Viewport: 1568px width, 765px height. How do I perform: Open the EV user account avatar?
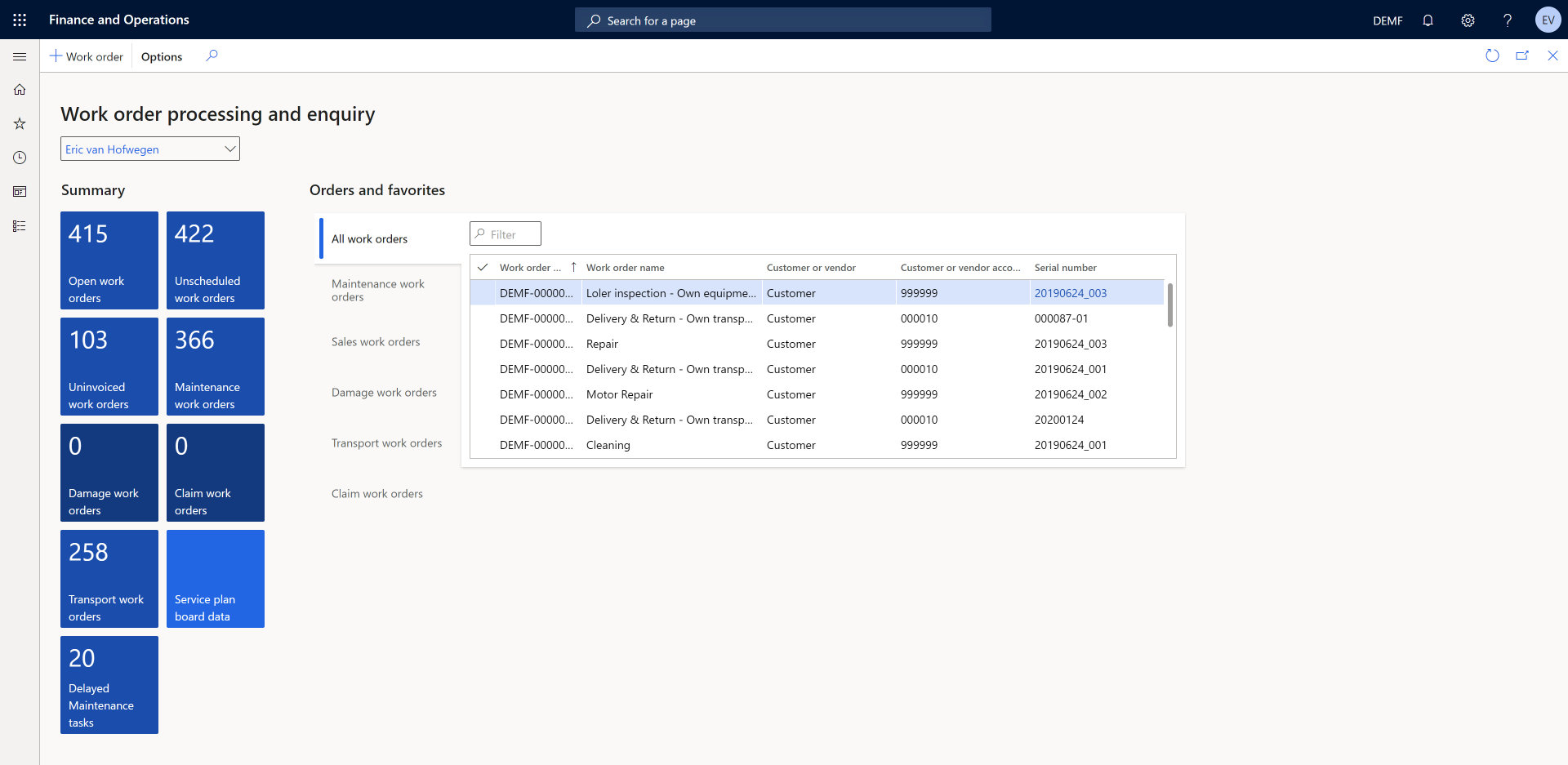tap(1548, 20)
